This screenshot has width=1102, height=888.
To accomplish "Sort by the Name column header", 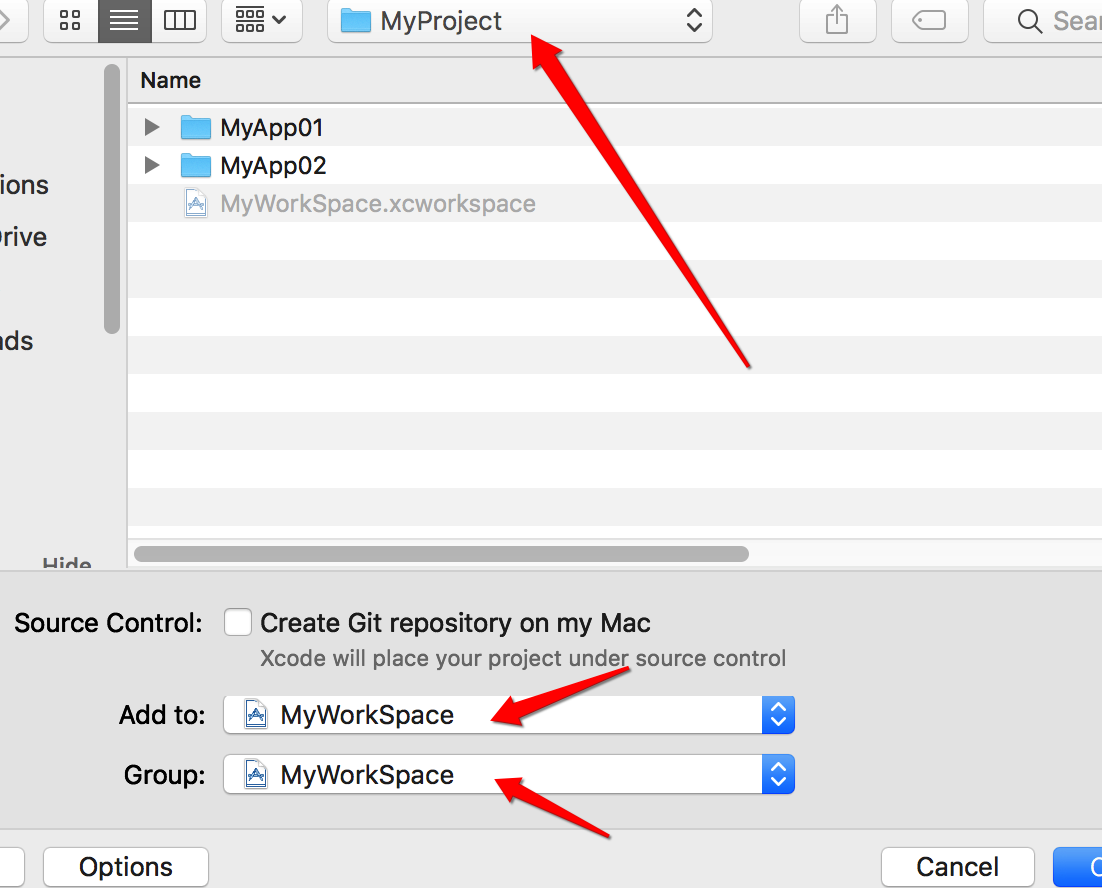I will pyautogui.click(x=171, y=80).
